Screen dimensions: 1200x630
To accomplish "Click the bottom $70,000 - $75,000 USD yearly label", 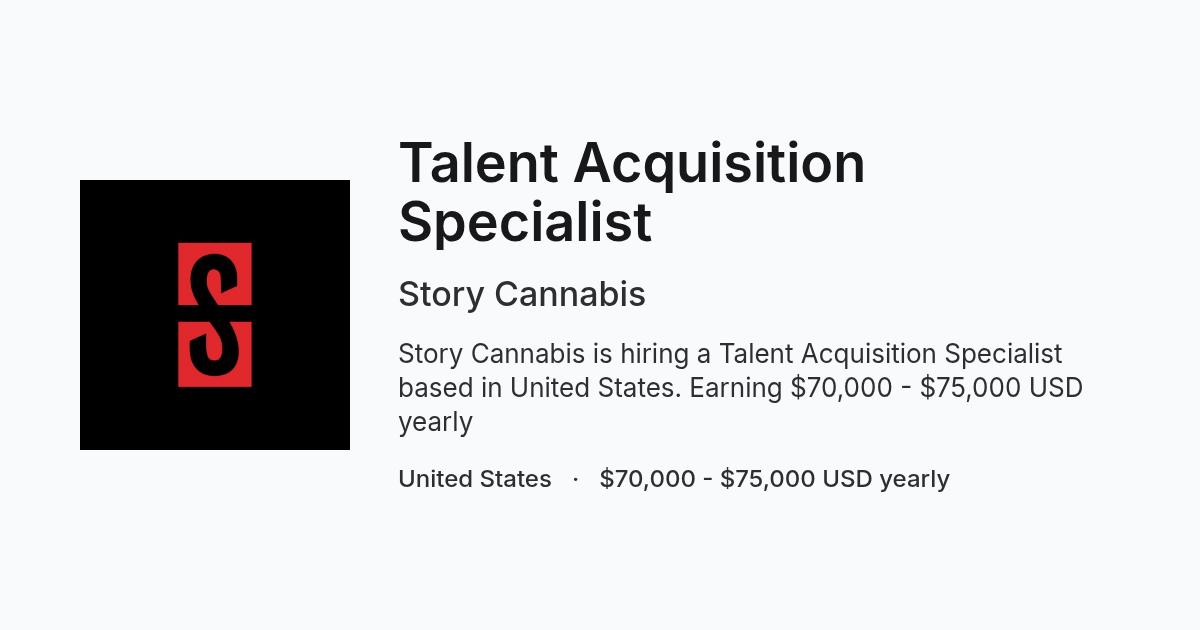I will tap(775, 479).
